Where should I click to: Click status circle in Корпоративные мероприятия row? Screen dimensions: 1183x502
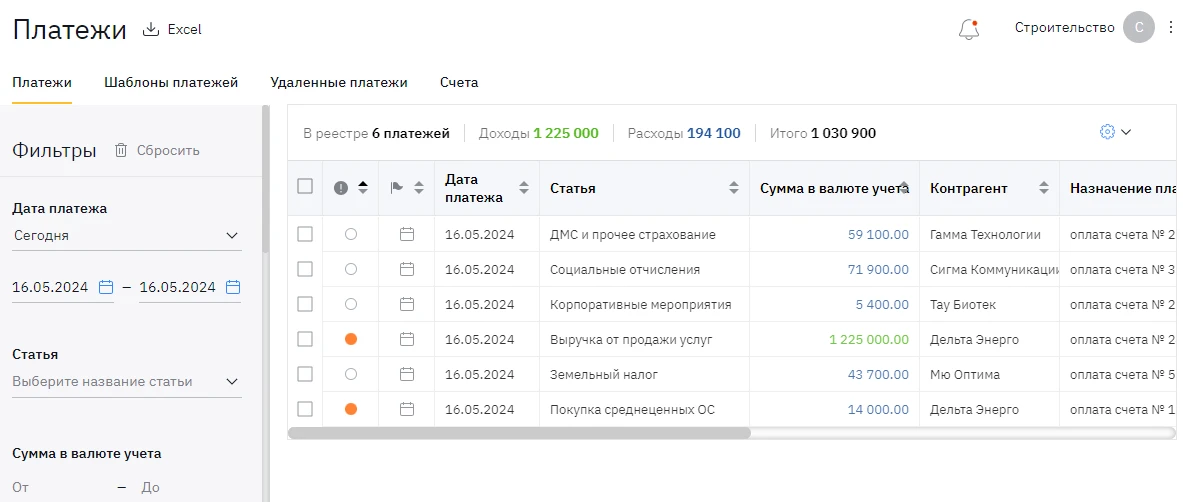(351, 304)
